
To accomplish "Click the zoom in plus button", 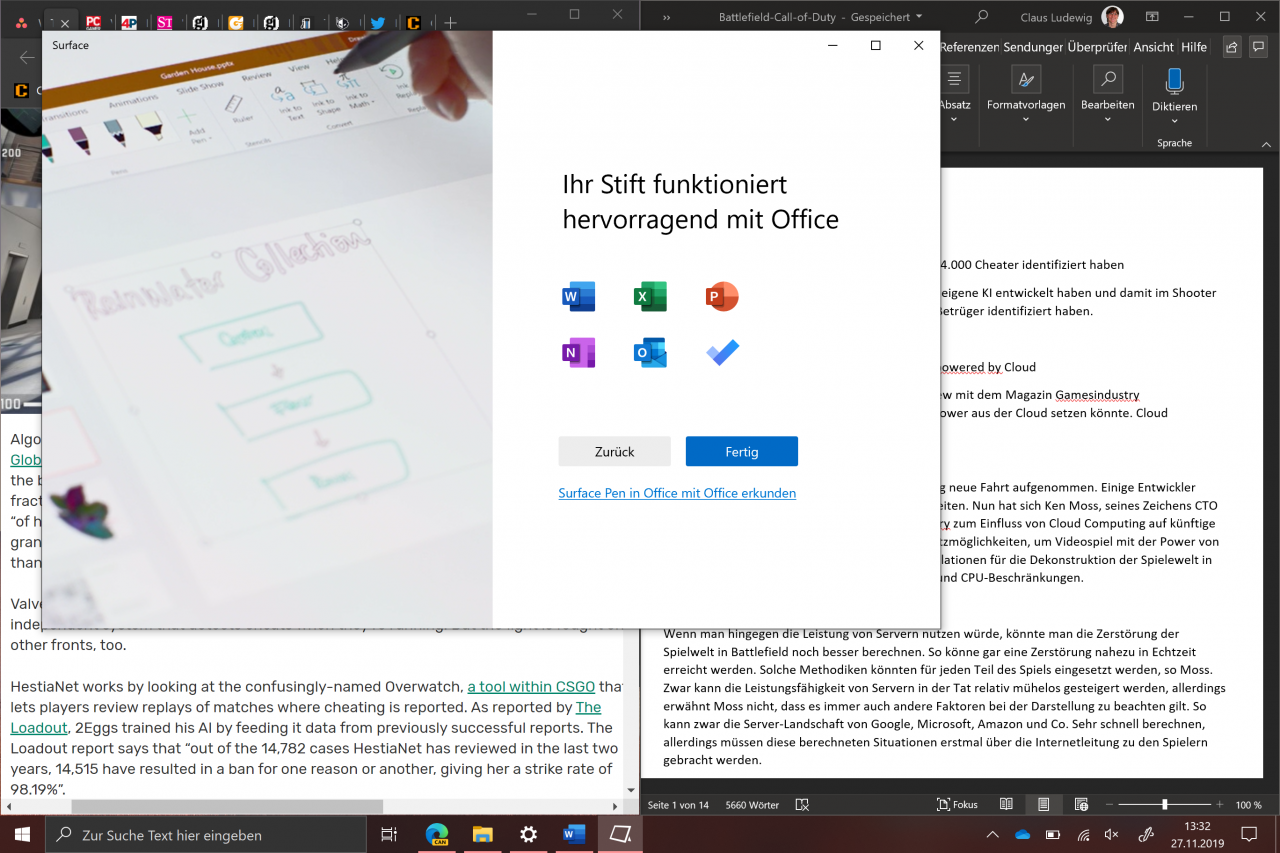I will coord(1219,804).
